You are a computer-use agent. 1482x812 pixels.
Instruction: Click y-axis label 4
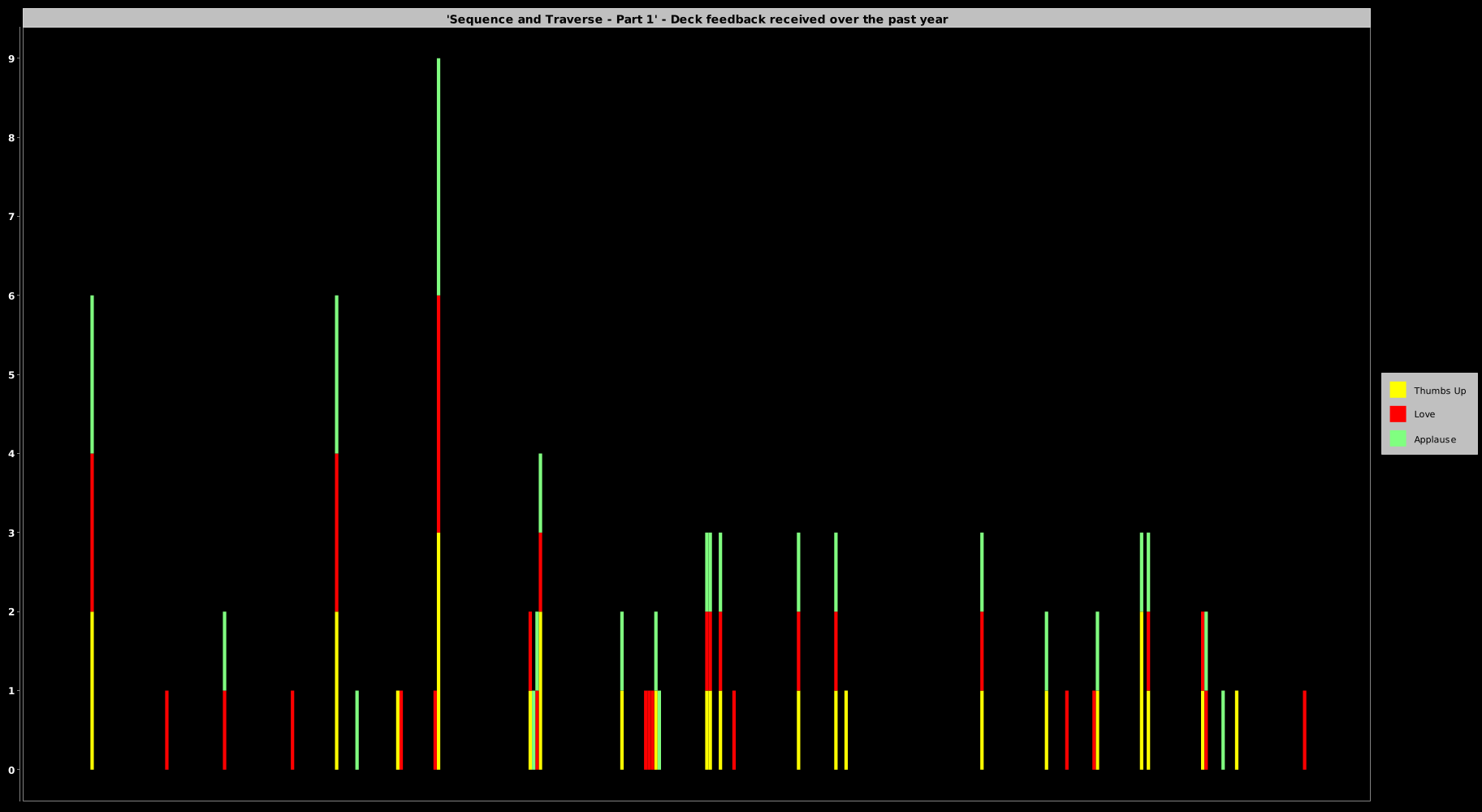[x=11, y=454]
